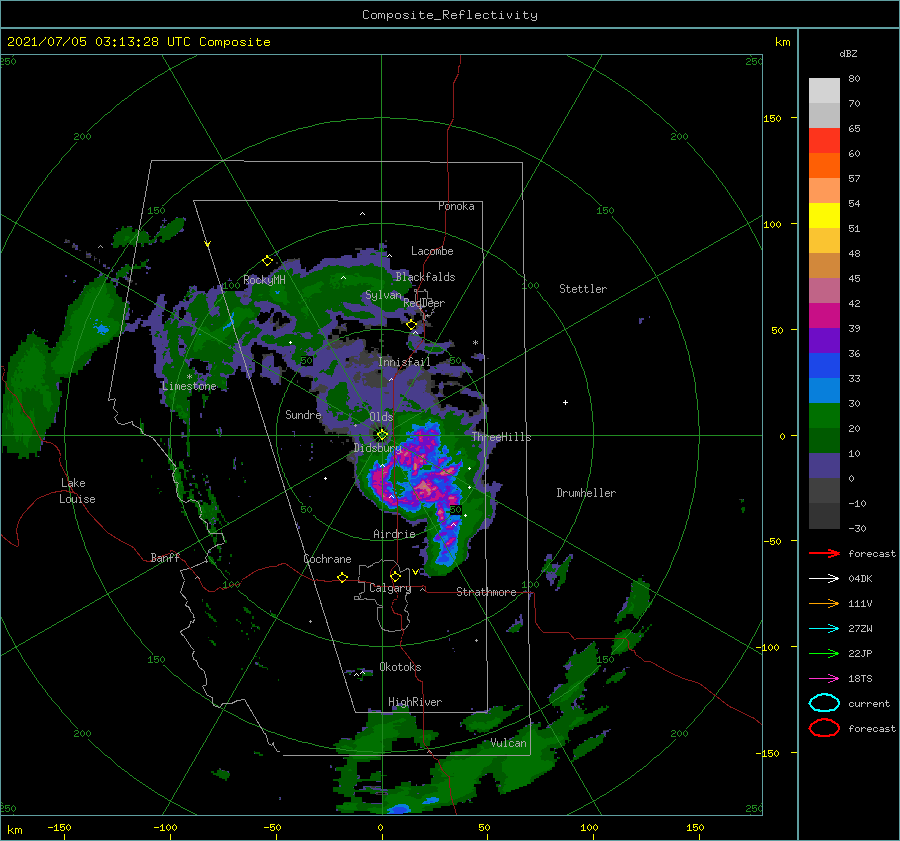This screenshot has width=900, height=841.
Task: Click the dBZ legend heading
Action: [848, 53]
